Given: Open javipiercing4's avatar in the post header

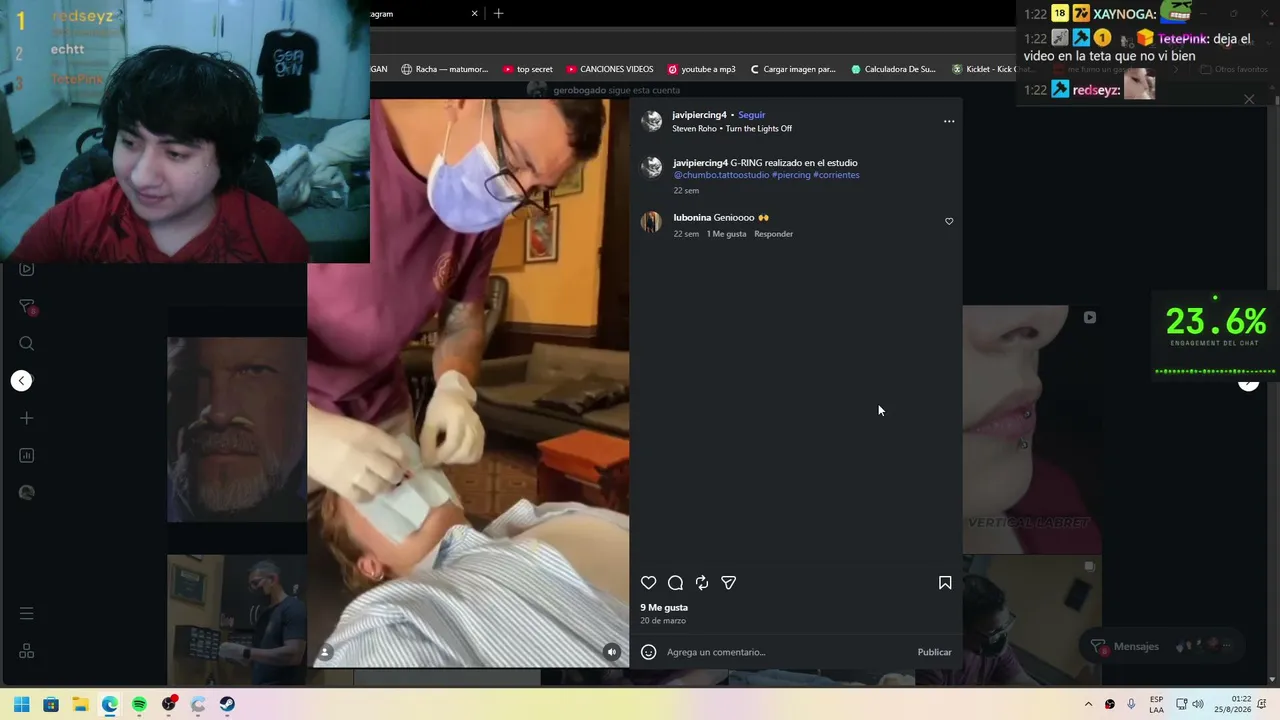Looking at the screenshot, I should pyautogui.click(x=652, y=122).
